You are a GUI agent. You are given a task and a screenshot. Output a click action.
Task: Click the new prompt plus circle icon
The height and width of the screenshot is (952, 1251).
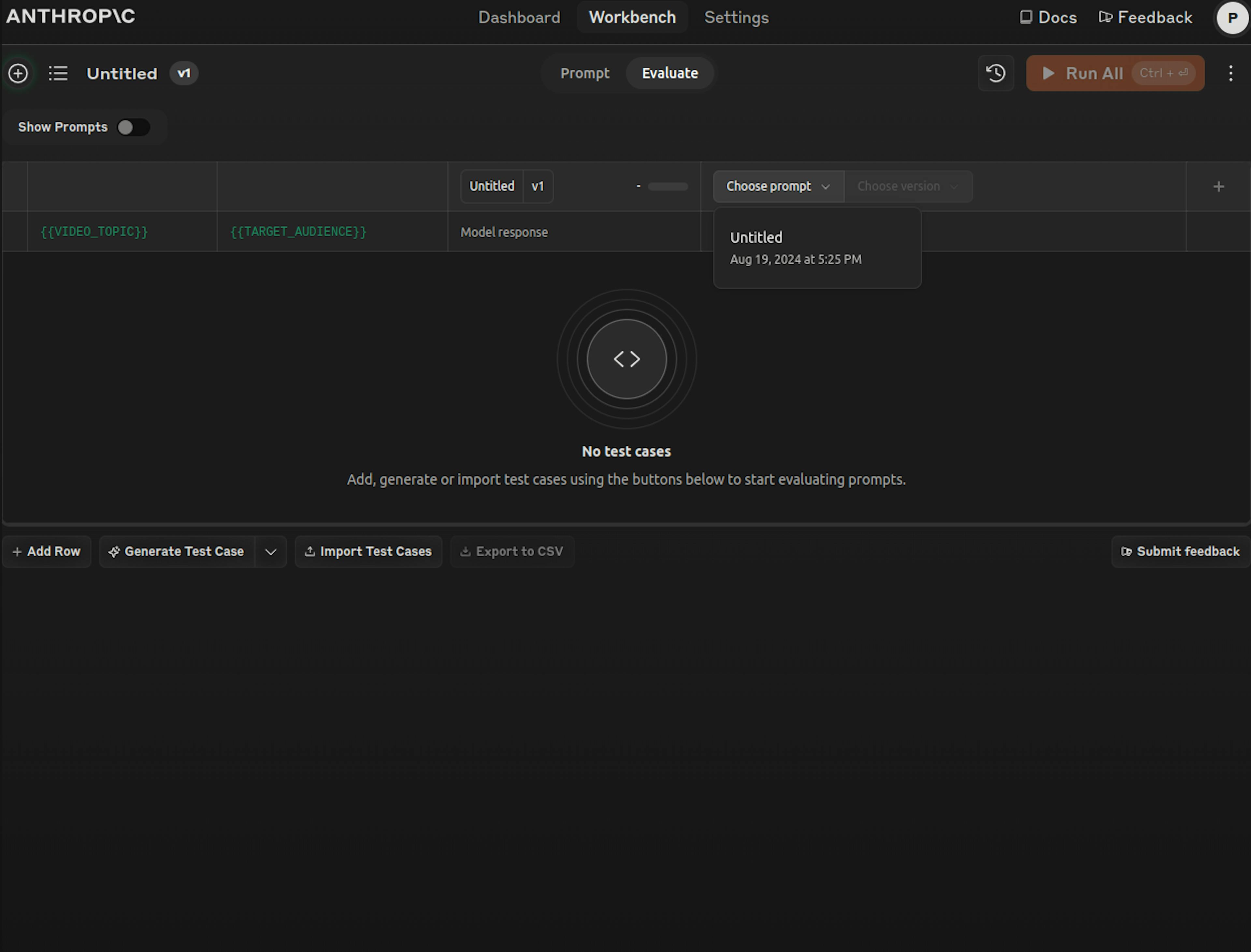tap(18, 73)
